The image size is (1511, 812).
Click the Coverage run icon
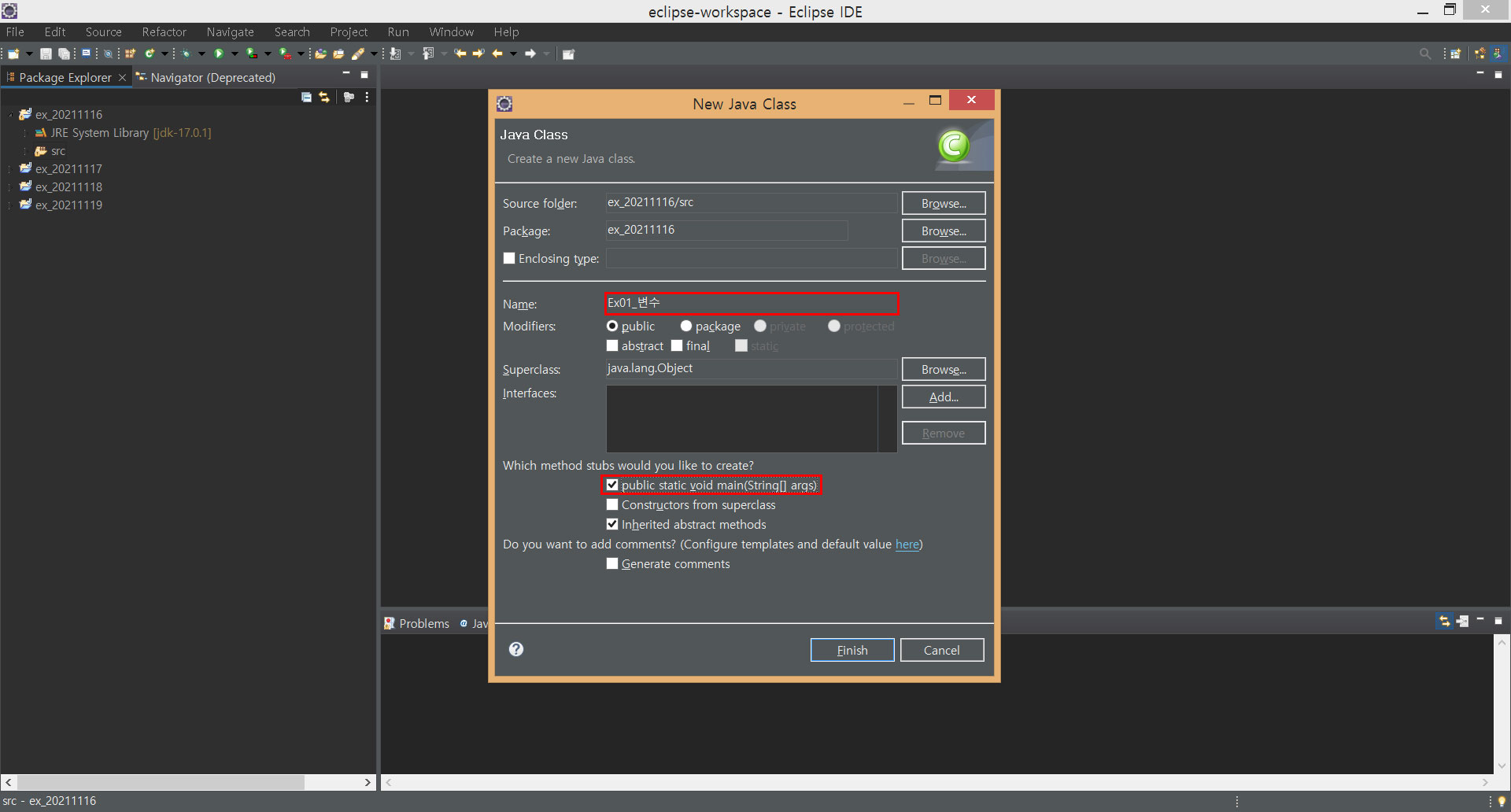point(251,54)
